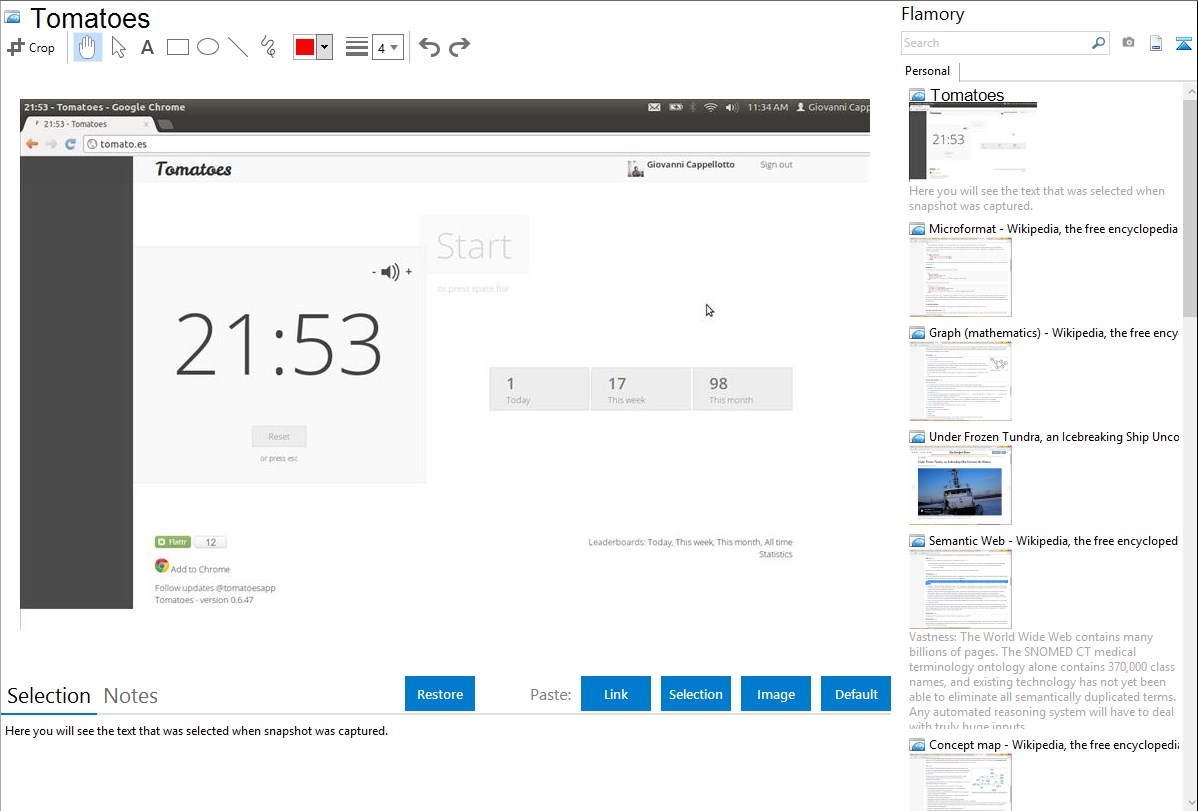Switch to the Notes tab
Image resolution: width=1198 pixels, height=811 pixels.
pyautogui.click(x=131, y=696)
